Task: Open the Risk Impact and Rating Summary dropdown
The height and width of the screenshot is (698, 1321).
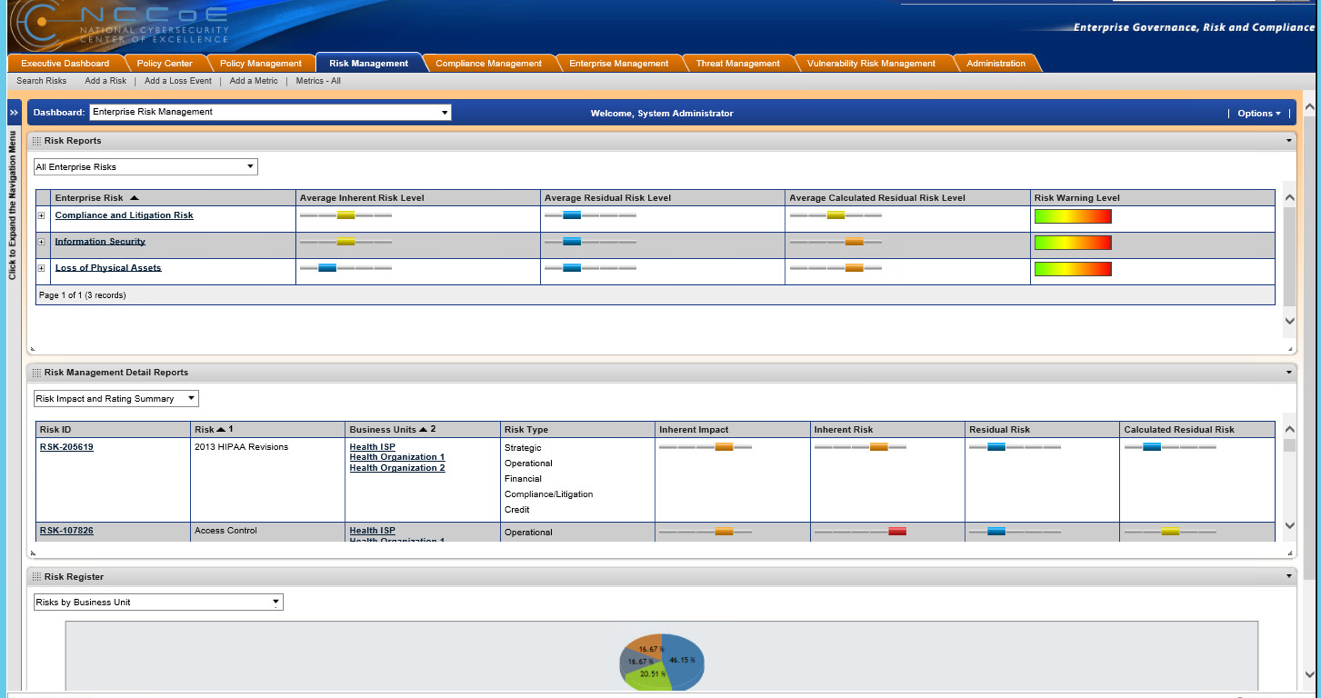Action: click(116, 399)
